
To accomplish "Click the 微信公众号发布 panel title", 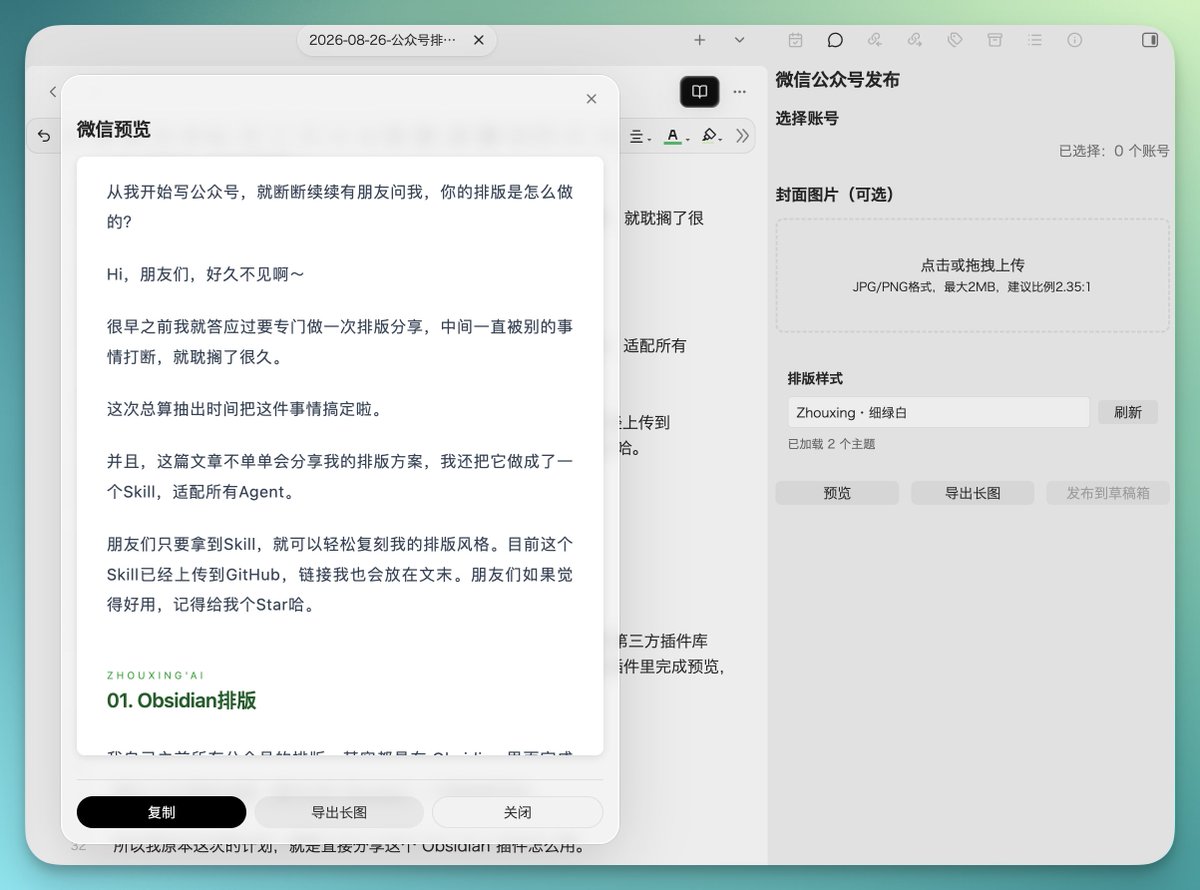I will coord(838,80).
